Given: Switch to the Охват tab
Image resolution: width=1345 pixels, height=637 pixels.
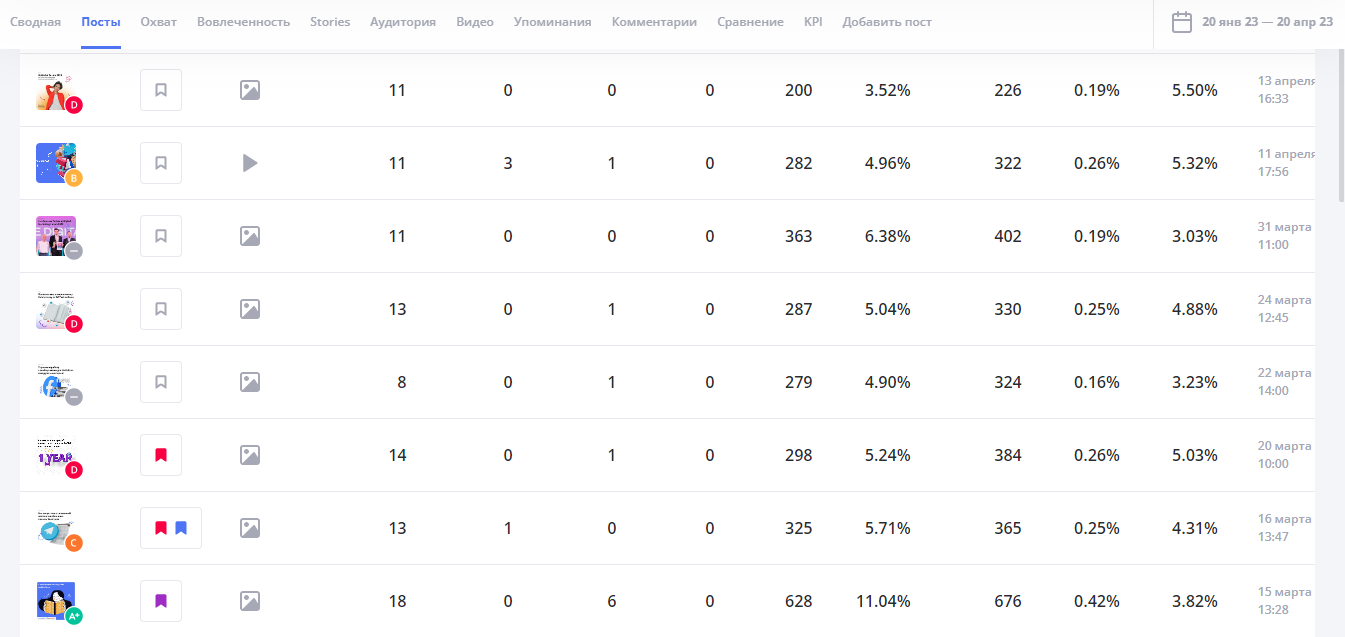Looking at the screenshot, I should [x=158, y=22].
